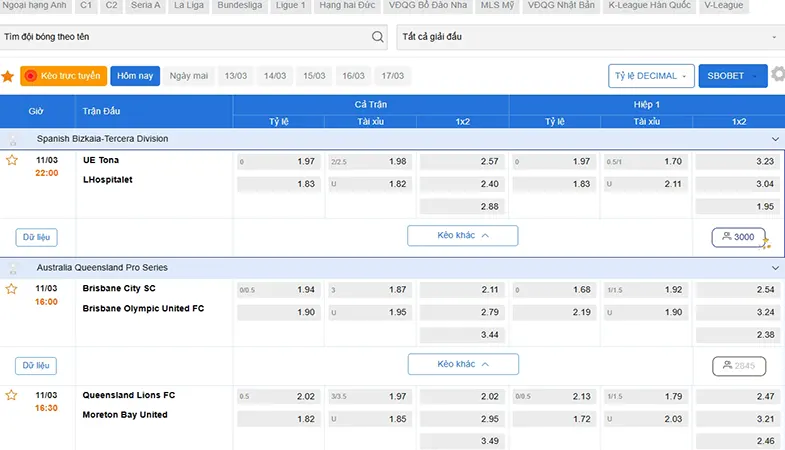This screenshot has height=450, width=785.
Task: Select the 15/03 date filter
Action: [314, 76]
